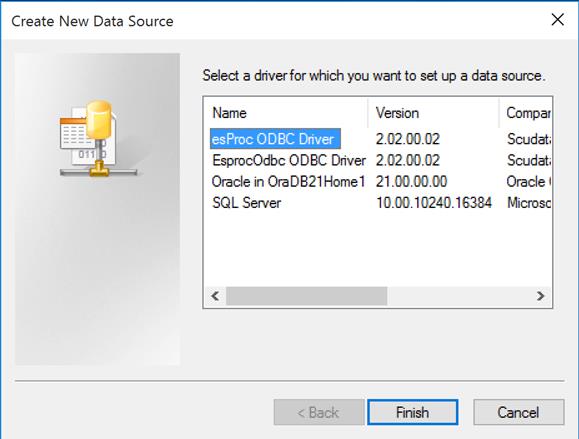The width and height of the screenshot is (579, 439).
Task: Click the data source wizard database icon
Action: (99, 138)
